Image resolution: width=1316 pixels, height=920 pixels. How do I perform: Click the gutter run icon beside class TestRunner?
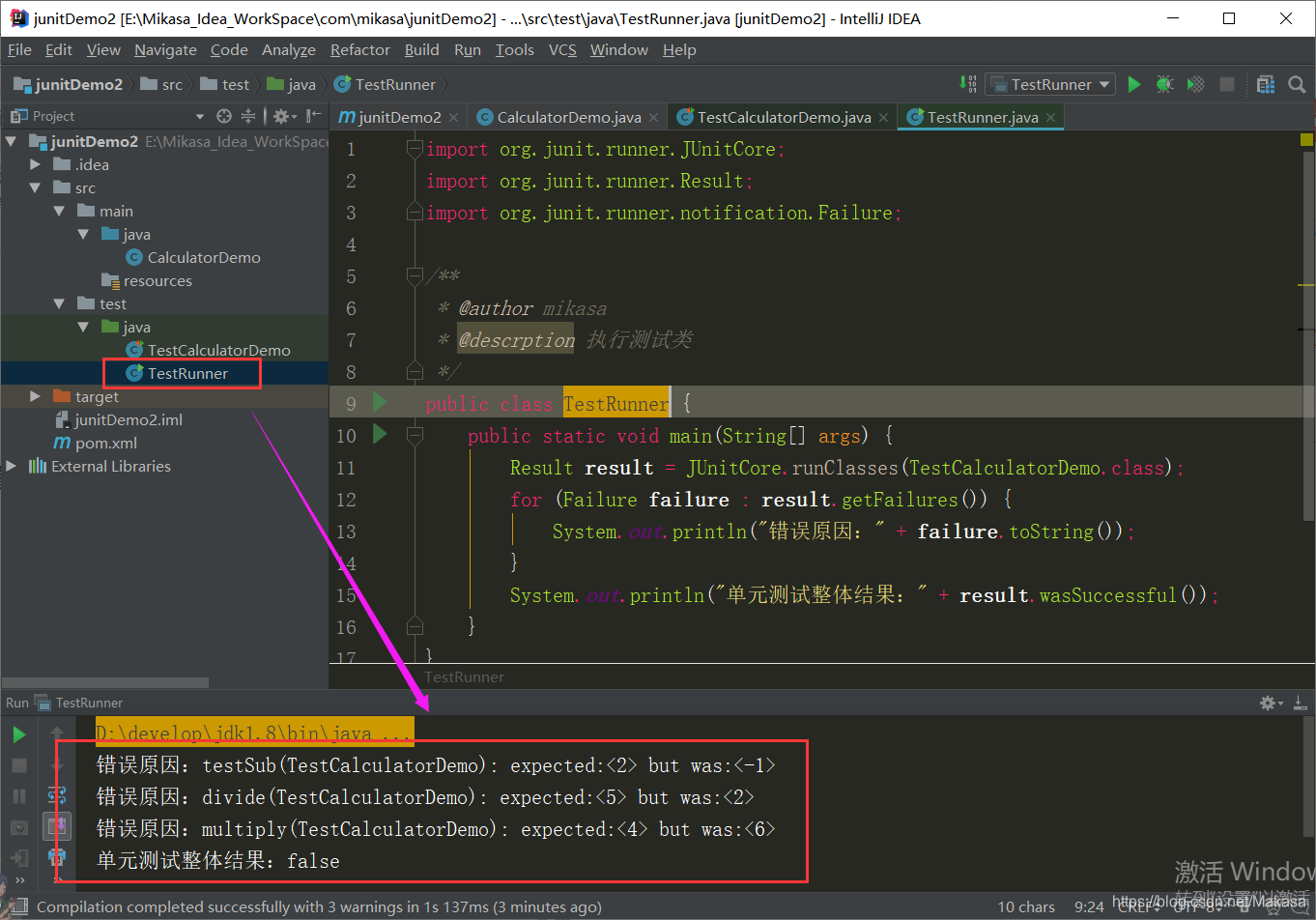(x=380, y=403)
